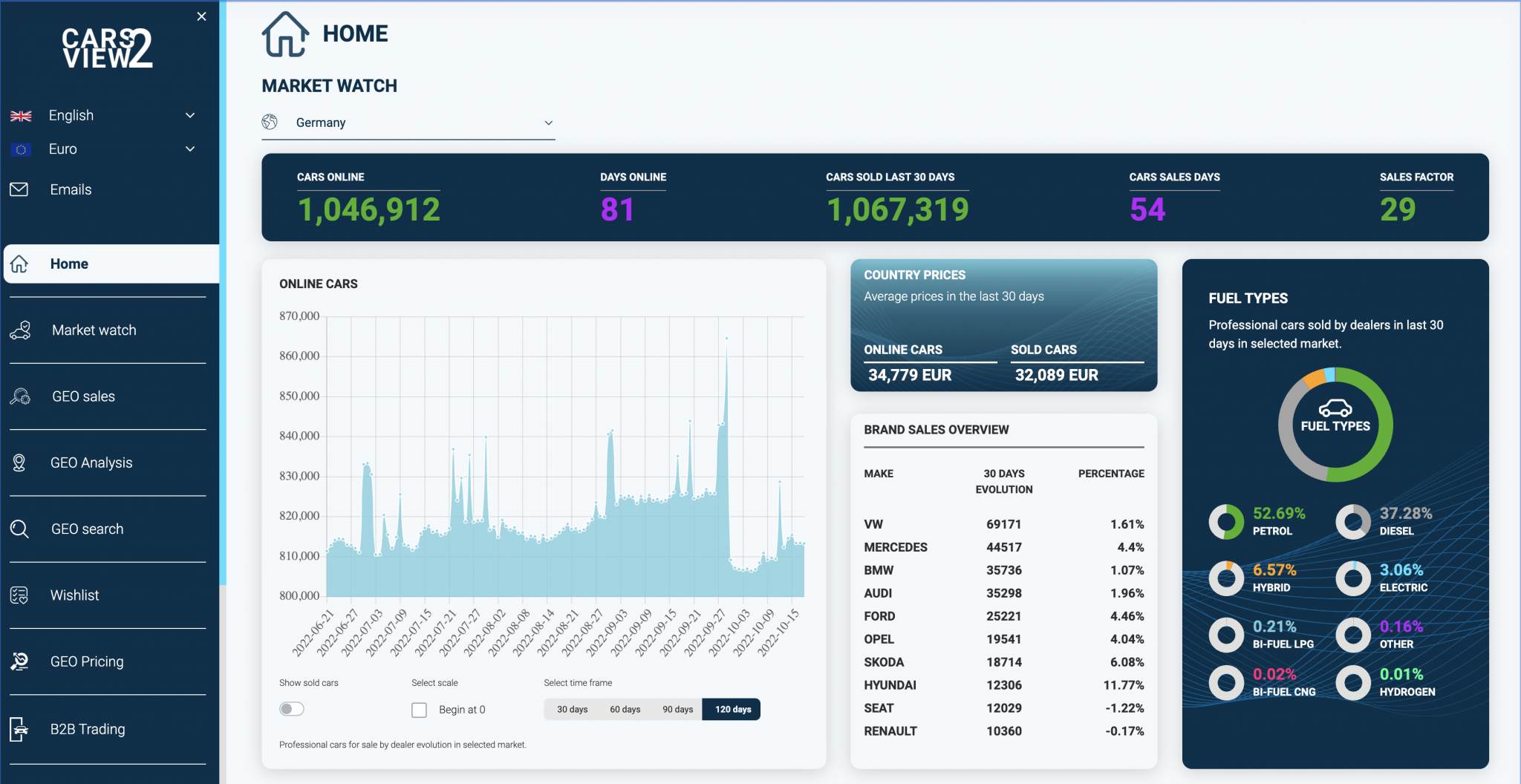The width and height of the screenshot is (1521, 784).
Task: Click the Sales Factor value 29
Action: pyautogui.click(x=1398, y=209)
